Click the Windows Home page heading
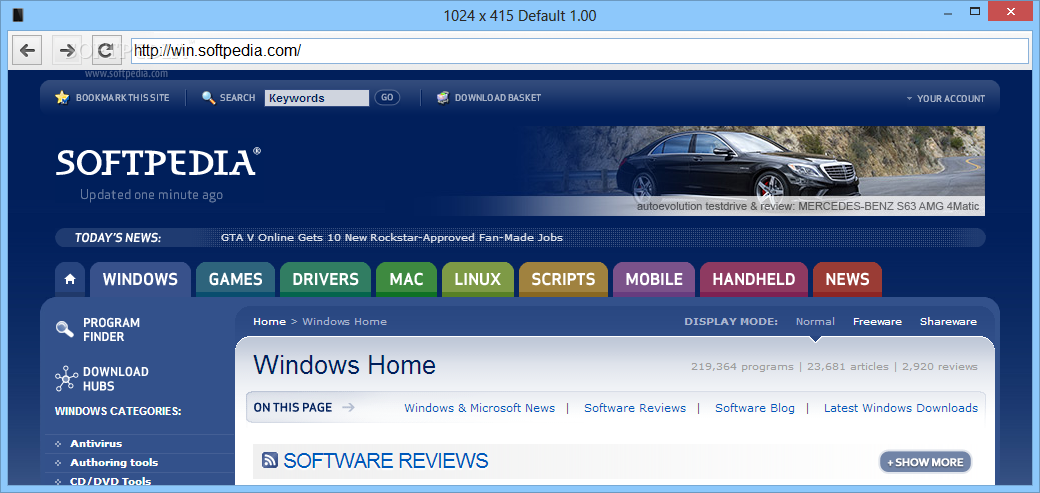The width and height of the screenshot is (1040, 493). (344, 366)
